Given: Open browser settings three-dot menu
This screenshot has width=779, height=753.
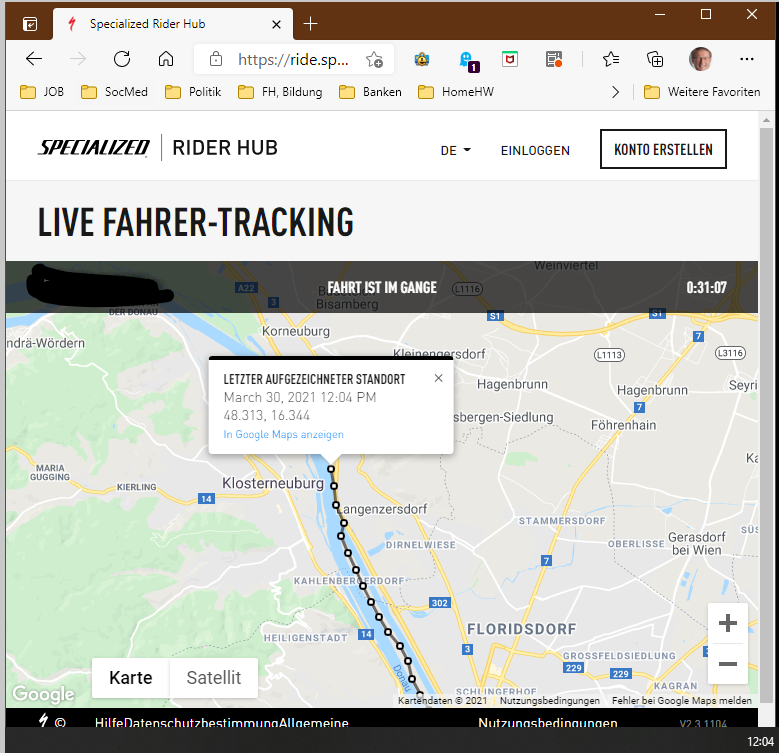Looking at the screenshot, I should [x=747, y=59].
